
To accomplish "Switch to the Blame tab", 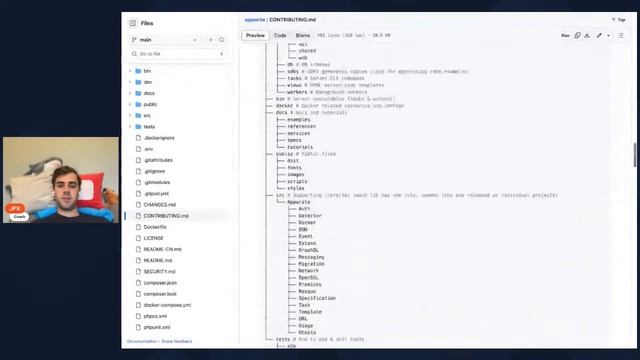I will pyautogui.click(x=303, y=36).
